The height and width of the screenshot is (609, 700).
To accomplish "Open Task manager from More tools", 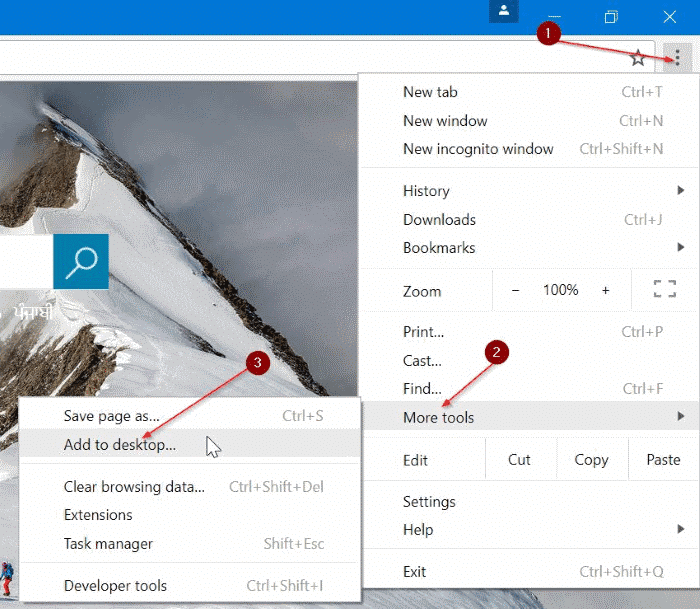I will click(190, 543).
